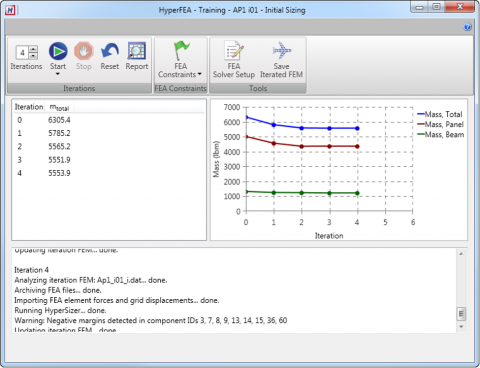Click the Iterations ribbon group label
This screenshot has width=480, height=368.
pos(79,88)
